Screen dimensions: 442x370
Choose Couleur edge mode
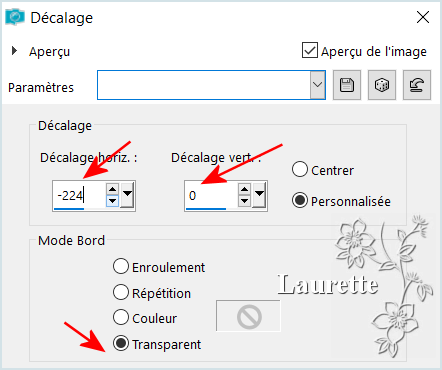point(121,317)
